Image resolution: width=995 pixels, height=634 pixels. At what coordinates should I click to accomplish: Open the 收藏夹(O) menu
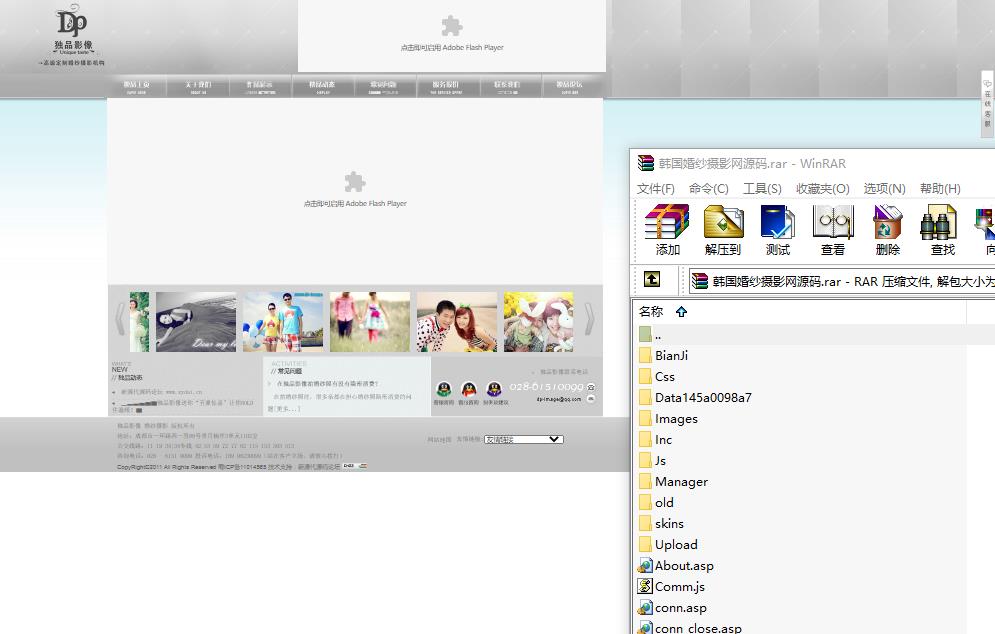click(822, 188)
